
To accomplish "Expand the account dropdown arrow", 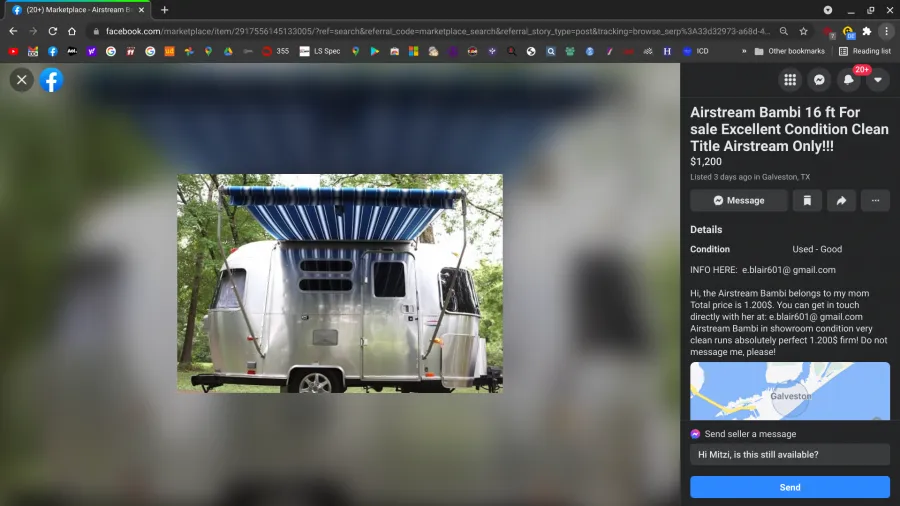I will click(878, 80).
